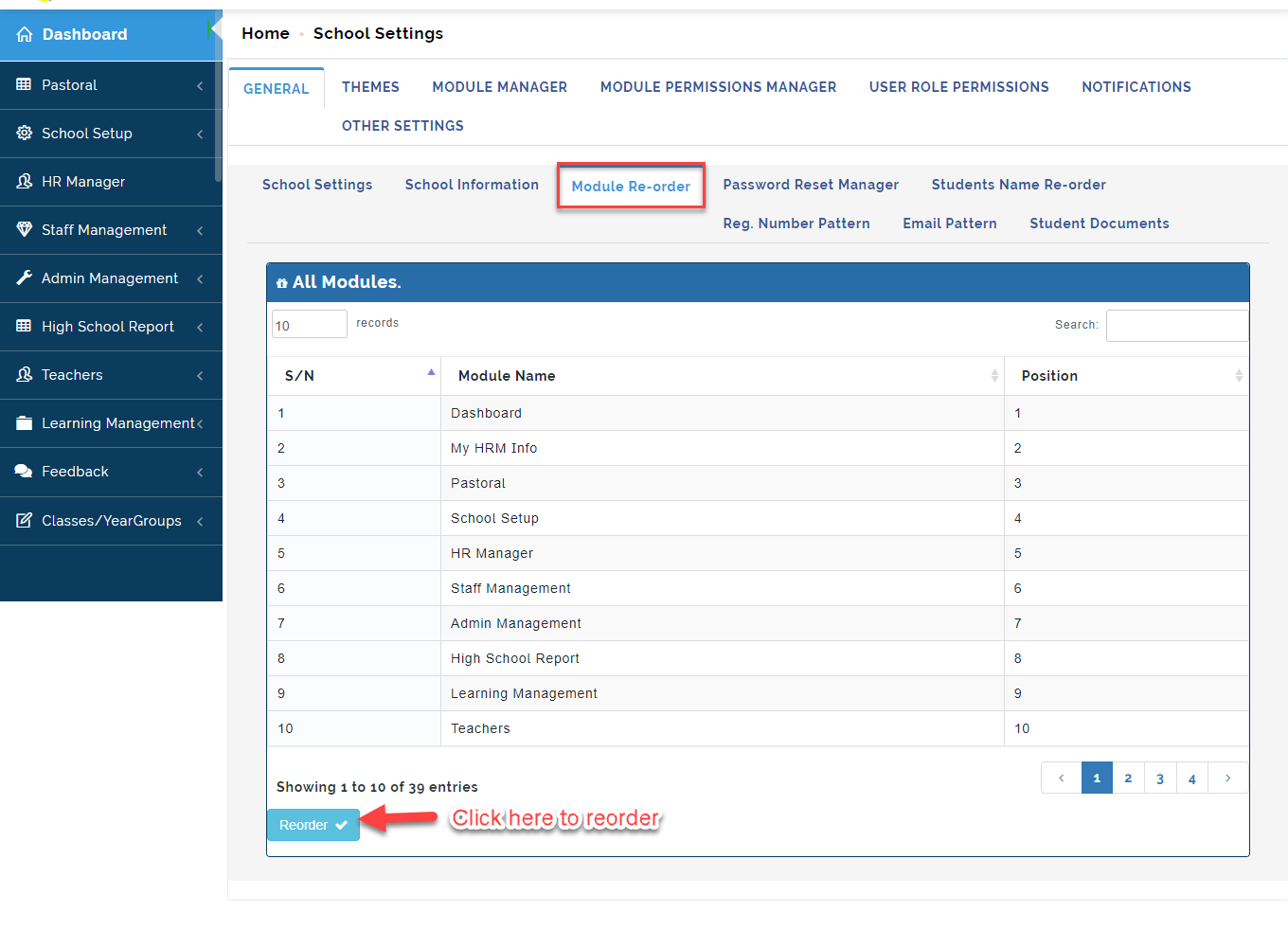
Task: Open the MODULE MANAGER tab
Action: tap(500, 87)
